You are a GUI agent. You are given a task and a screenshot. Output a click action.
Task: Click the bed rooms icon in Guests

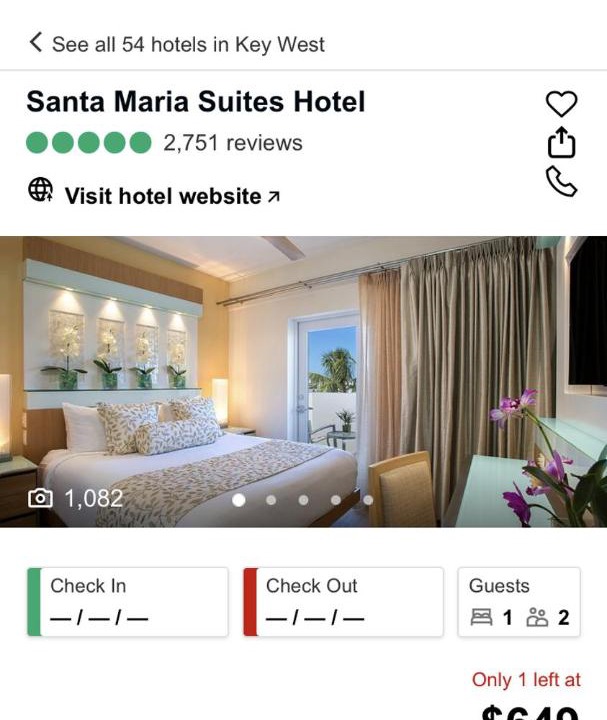pos(481,617)
